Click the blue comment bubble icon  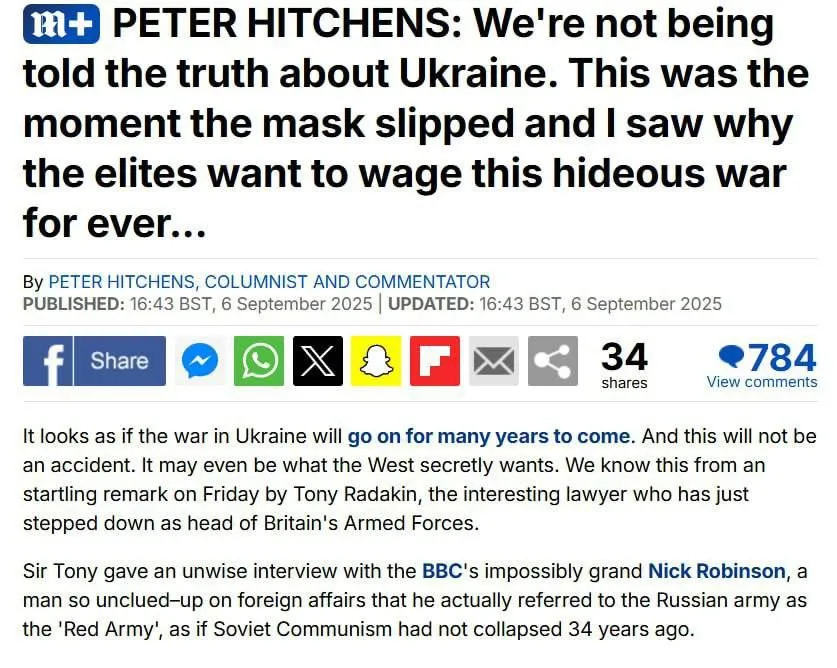click(731, 356)
